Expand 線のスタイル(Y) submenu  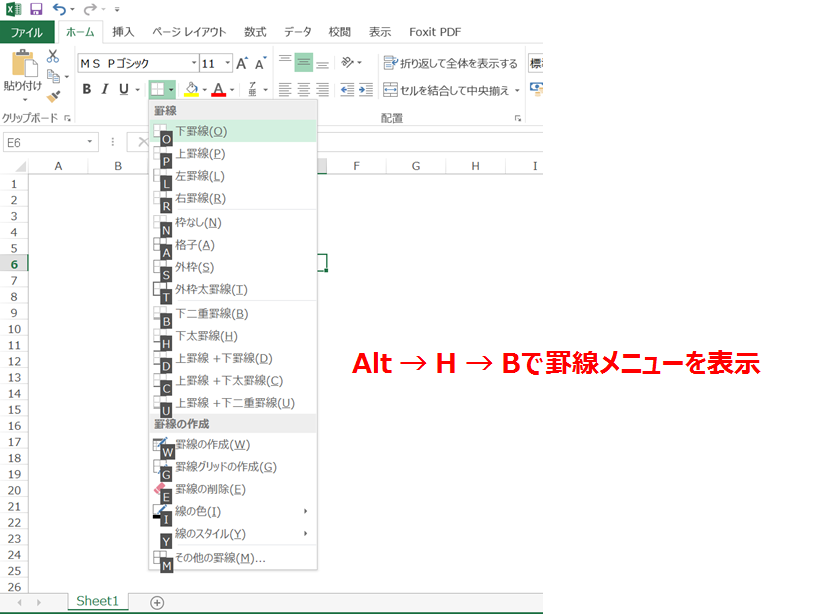coord(233,533)
